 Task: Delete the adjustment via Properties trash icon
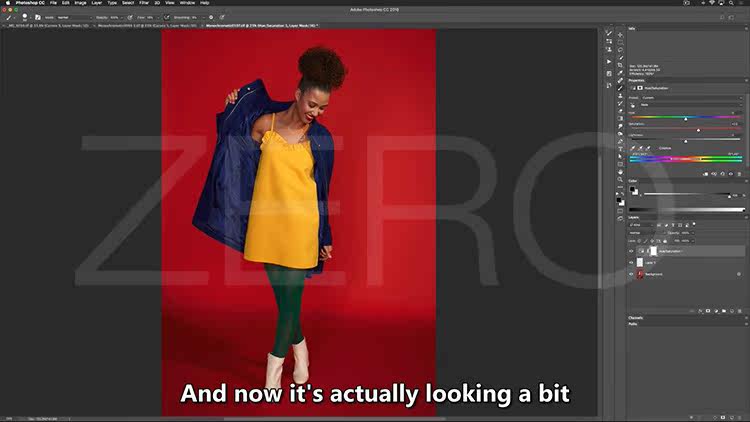point(739,174)
